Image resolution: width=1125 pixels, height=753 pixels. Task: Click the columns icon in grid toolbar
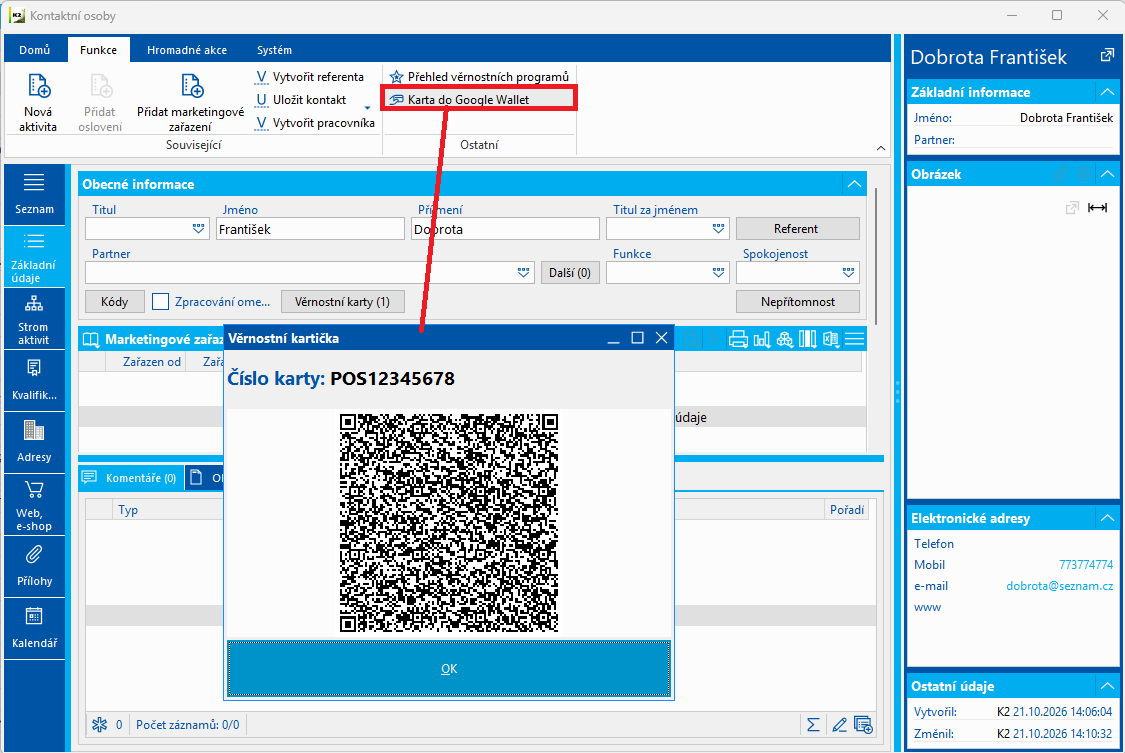click(x=808, y=339)
